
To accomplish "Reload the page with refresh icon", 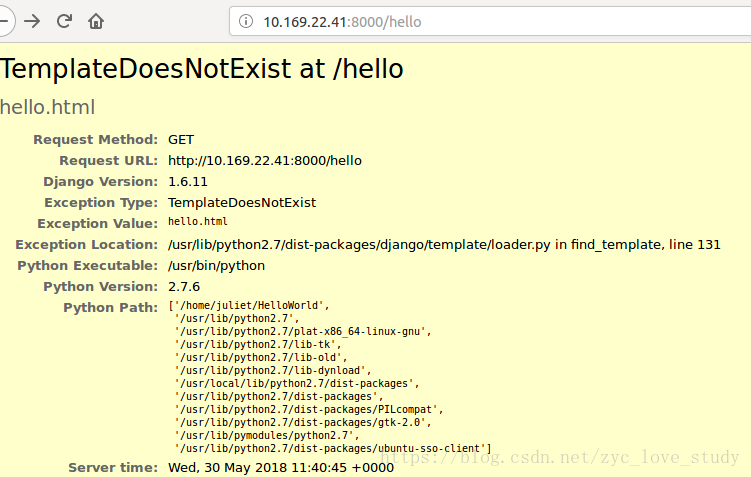I will coord(64,21).
